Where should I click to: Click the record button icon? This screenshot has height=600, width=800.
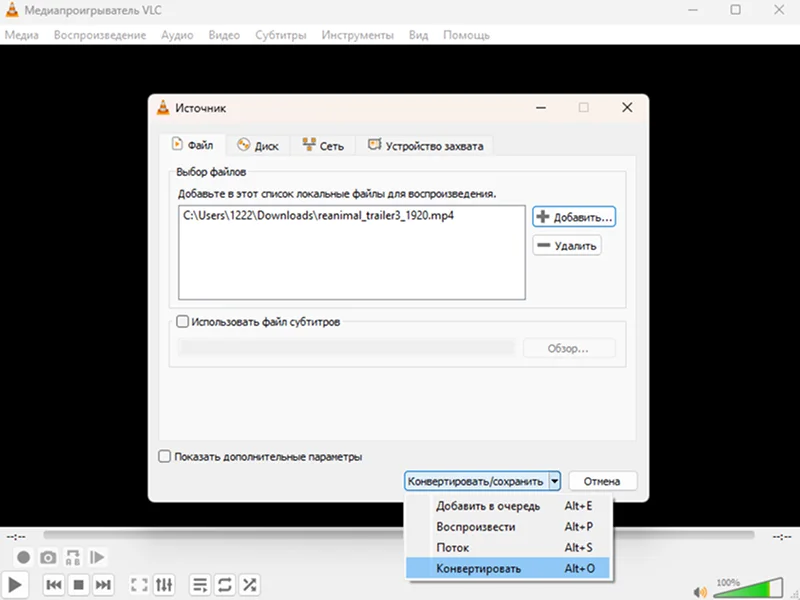pyautogui.click(x=23, y=557)
